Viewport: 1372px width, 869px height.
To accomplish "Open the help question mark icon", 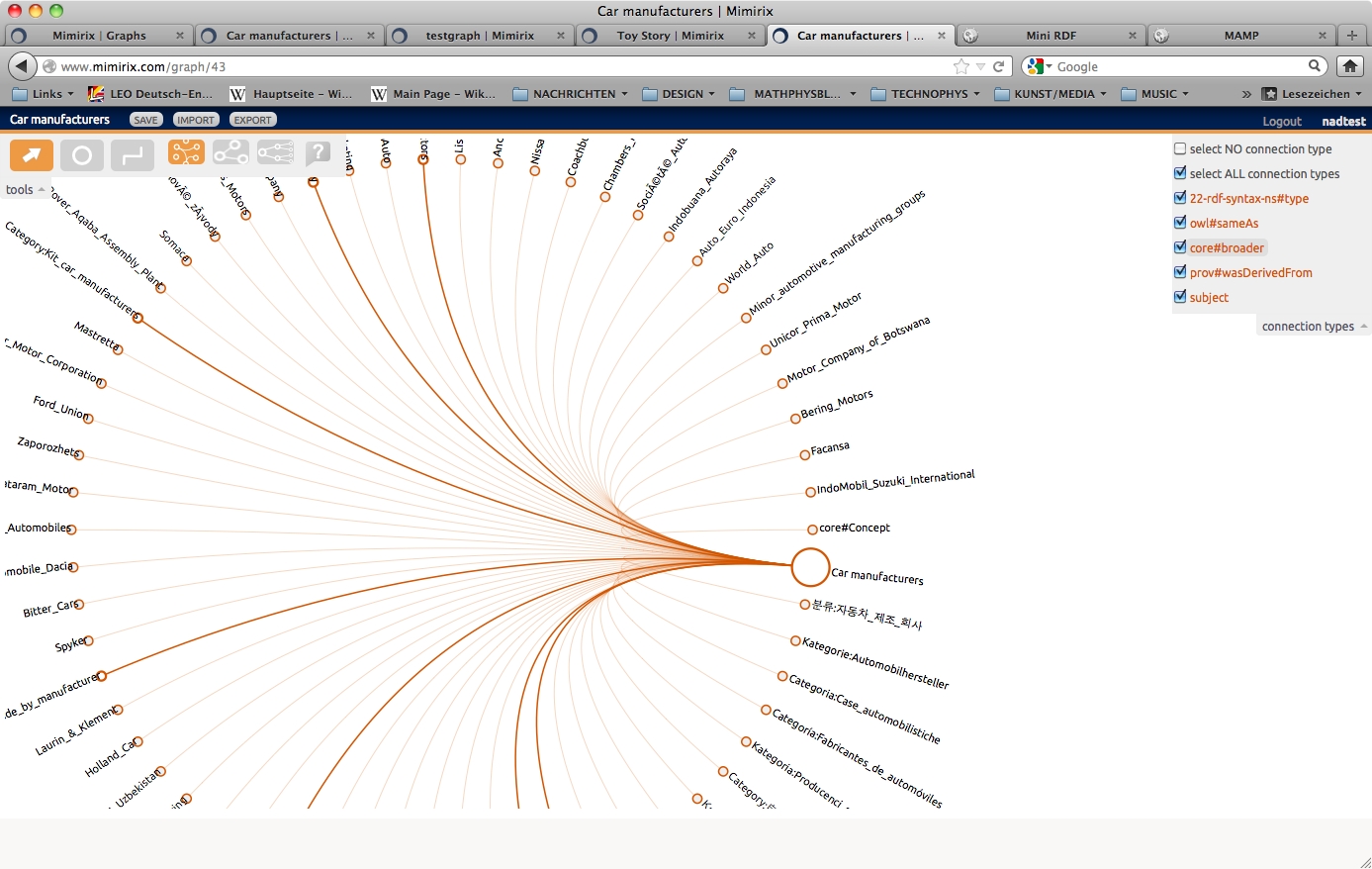I will [x=319, y=152].
